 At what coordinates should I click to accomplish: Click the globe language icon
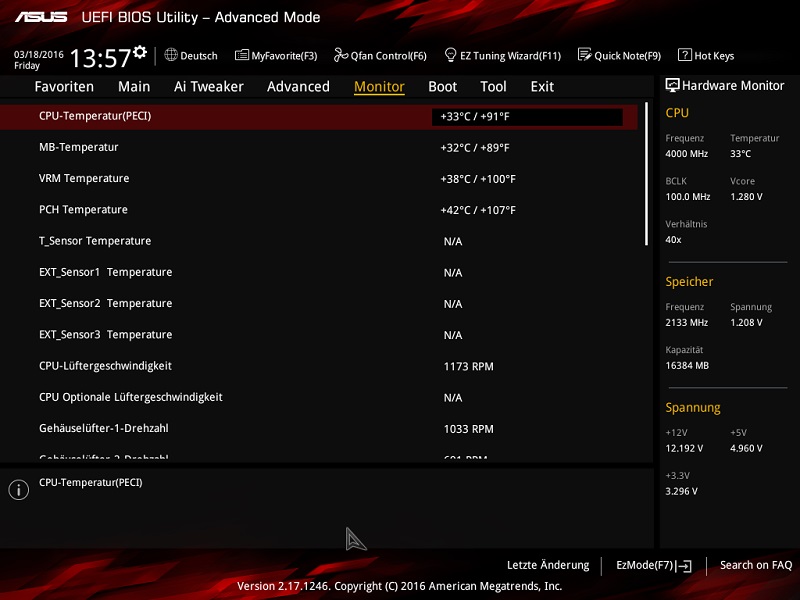[x=171, y=55]
